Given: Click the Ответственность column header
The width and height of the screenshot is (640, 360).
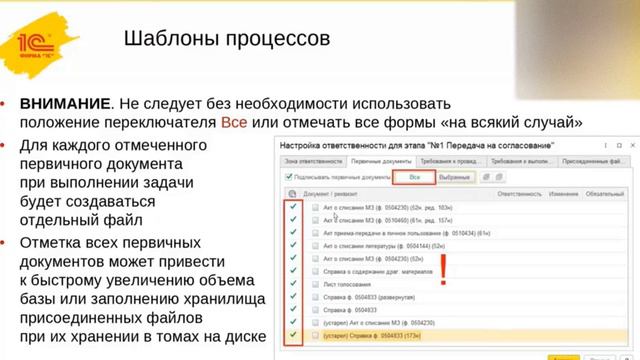Looking at the screenshot, I should (x=519, y=194).
